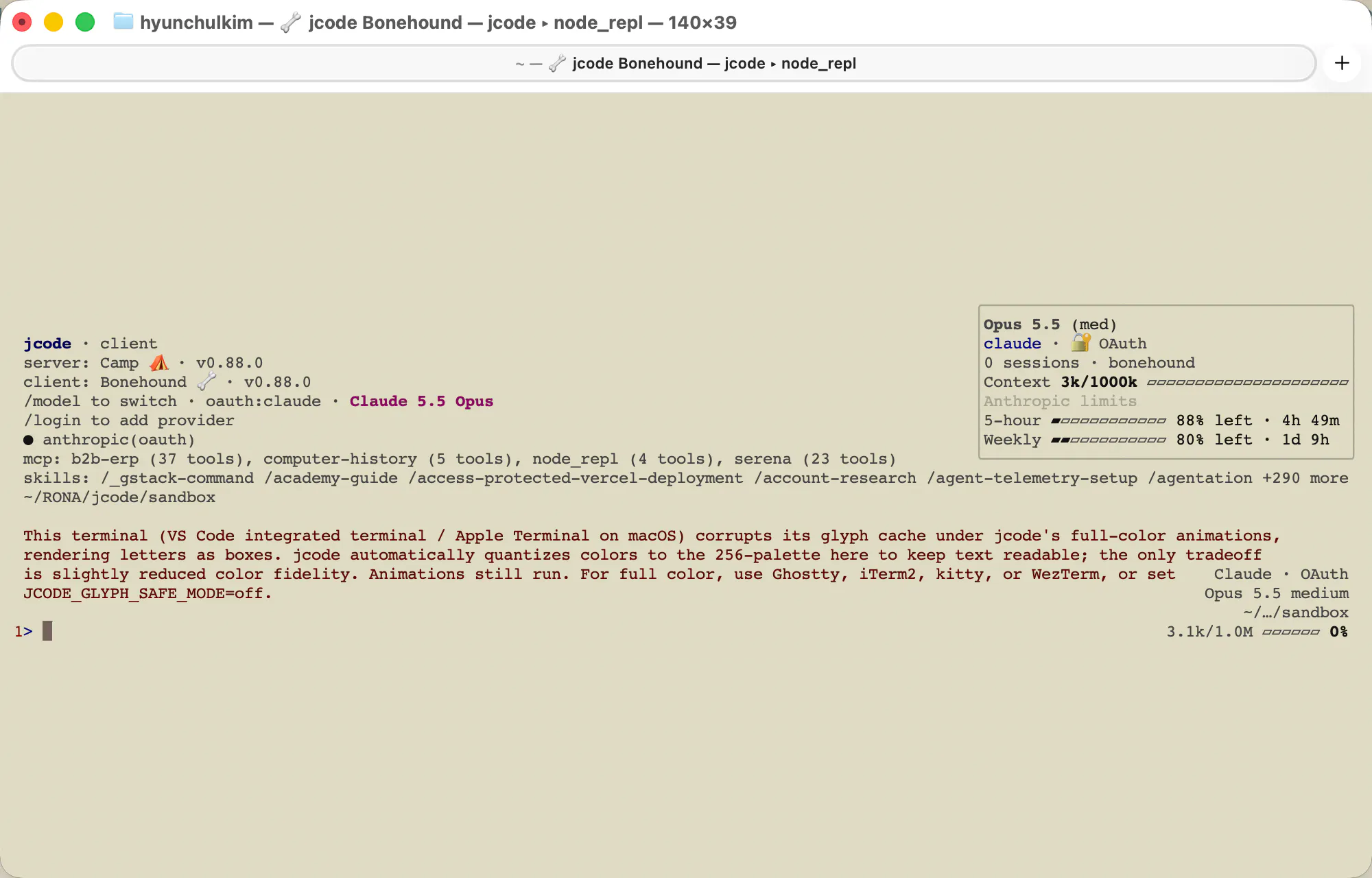This screenshot has height=878, width=1372.
Task: Click the '~/RONA/jcode/sandbox' path
Action: (119, 497)
